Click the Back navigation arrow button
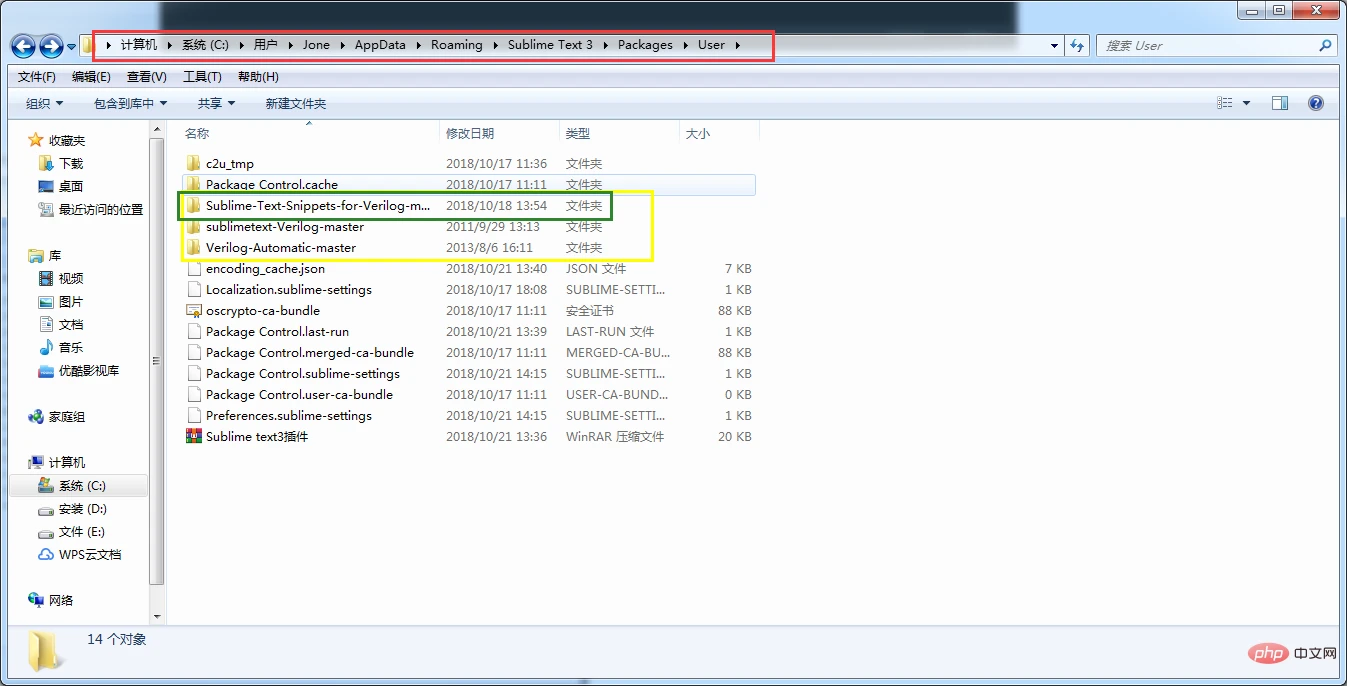Viewport: 1347px width, 686px height. click(x=24, y=46)
